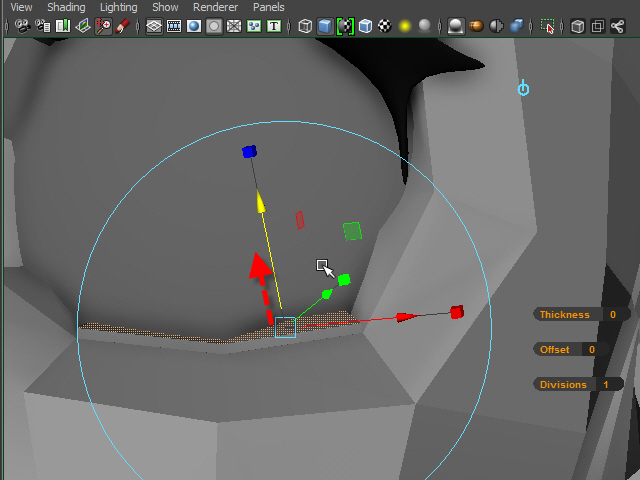Toggle the Safe Action icon

(x=254, y=27)
